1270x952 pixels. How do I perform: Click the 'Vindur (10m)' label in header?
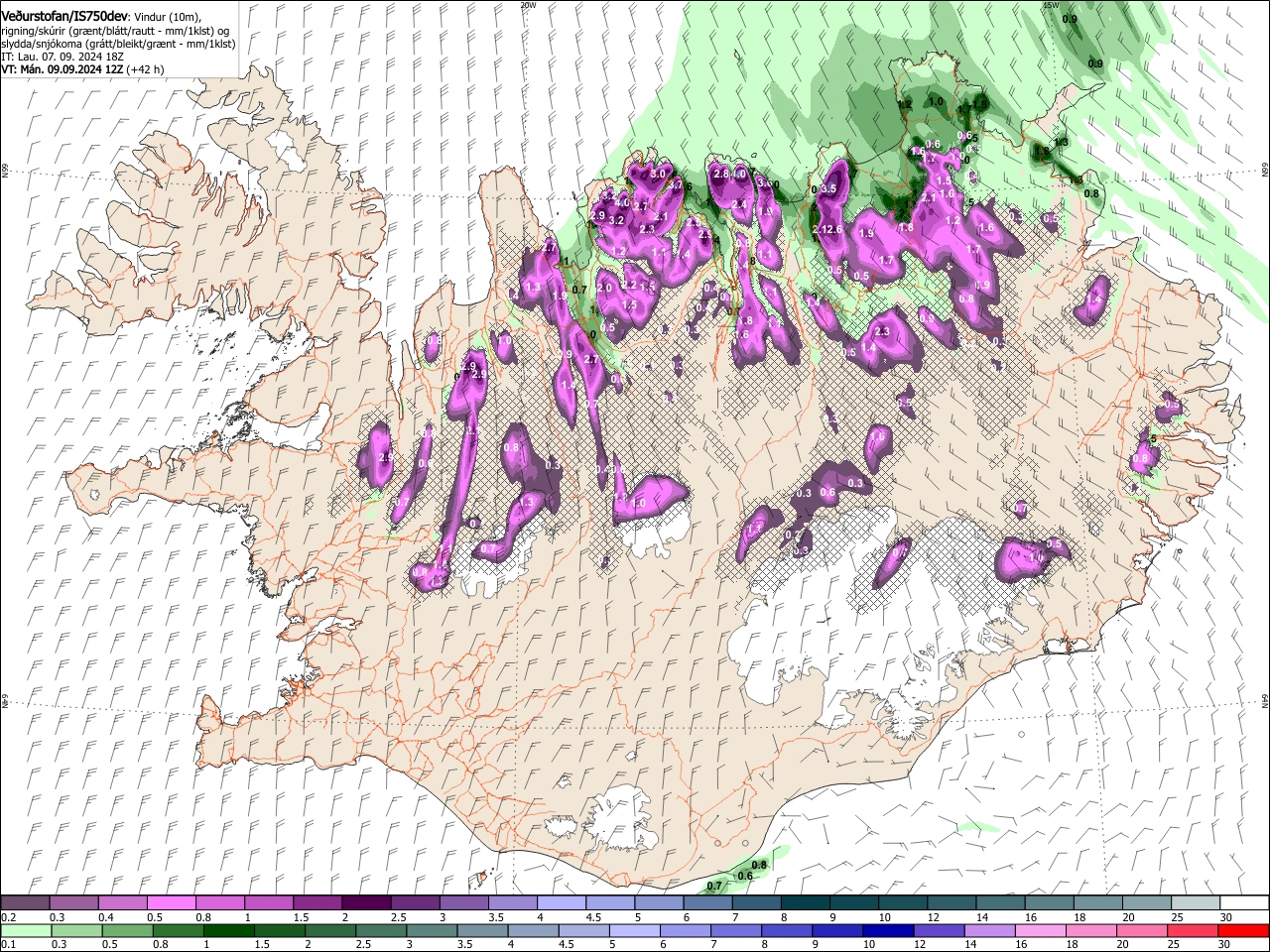coord(167,17)
